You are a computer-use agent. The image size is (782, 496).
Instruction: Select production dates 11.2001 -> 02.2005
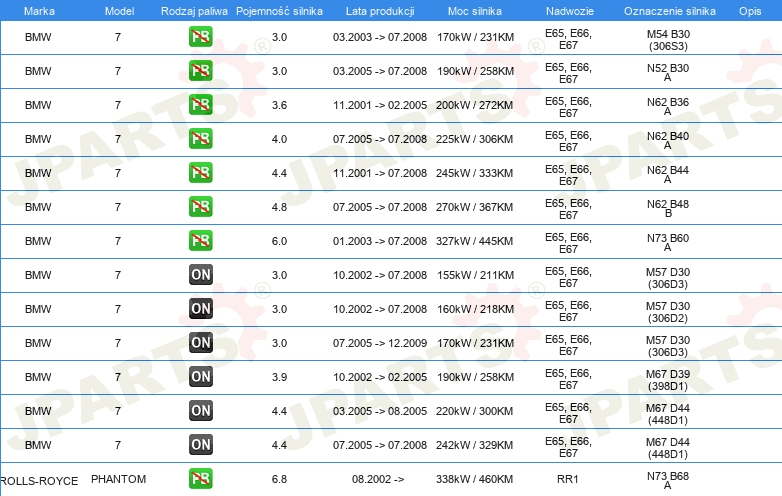click(x=380, y=105)
